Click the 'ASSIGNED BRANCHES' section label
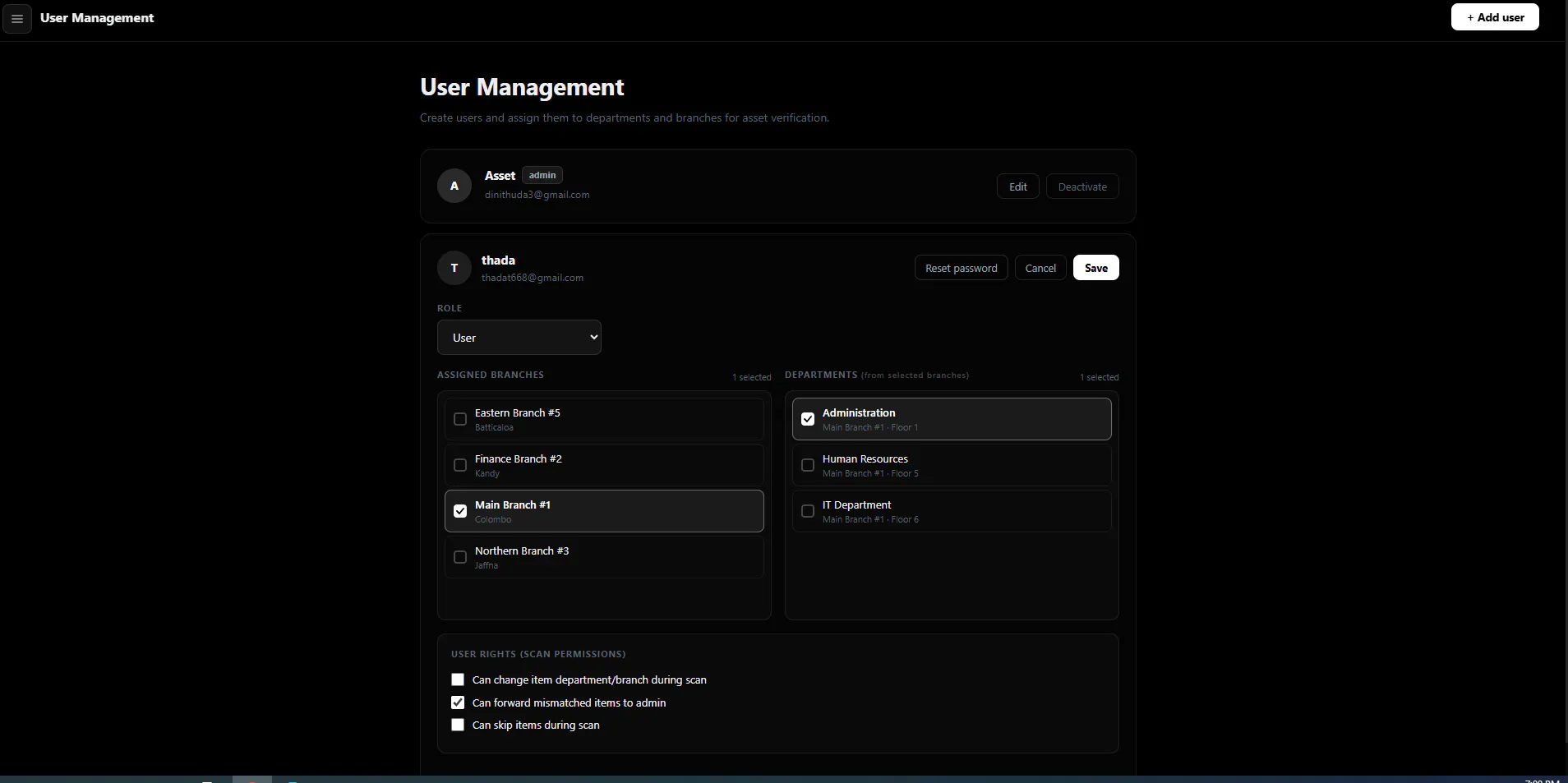This screenshot has width=1568, height=783. (491, 375)
